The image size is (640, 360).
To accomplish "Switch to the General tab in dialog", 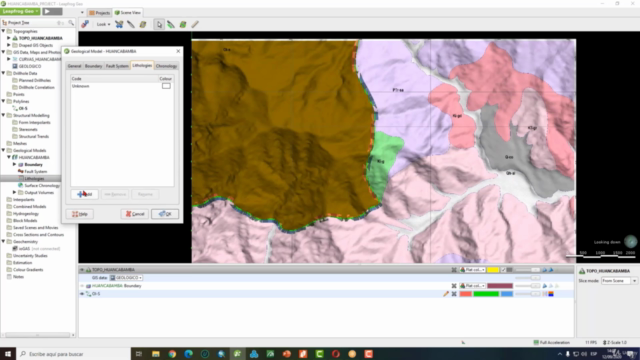I will 74,66.
